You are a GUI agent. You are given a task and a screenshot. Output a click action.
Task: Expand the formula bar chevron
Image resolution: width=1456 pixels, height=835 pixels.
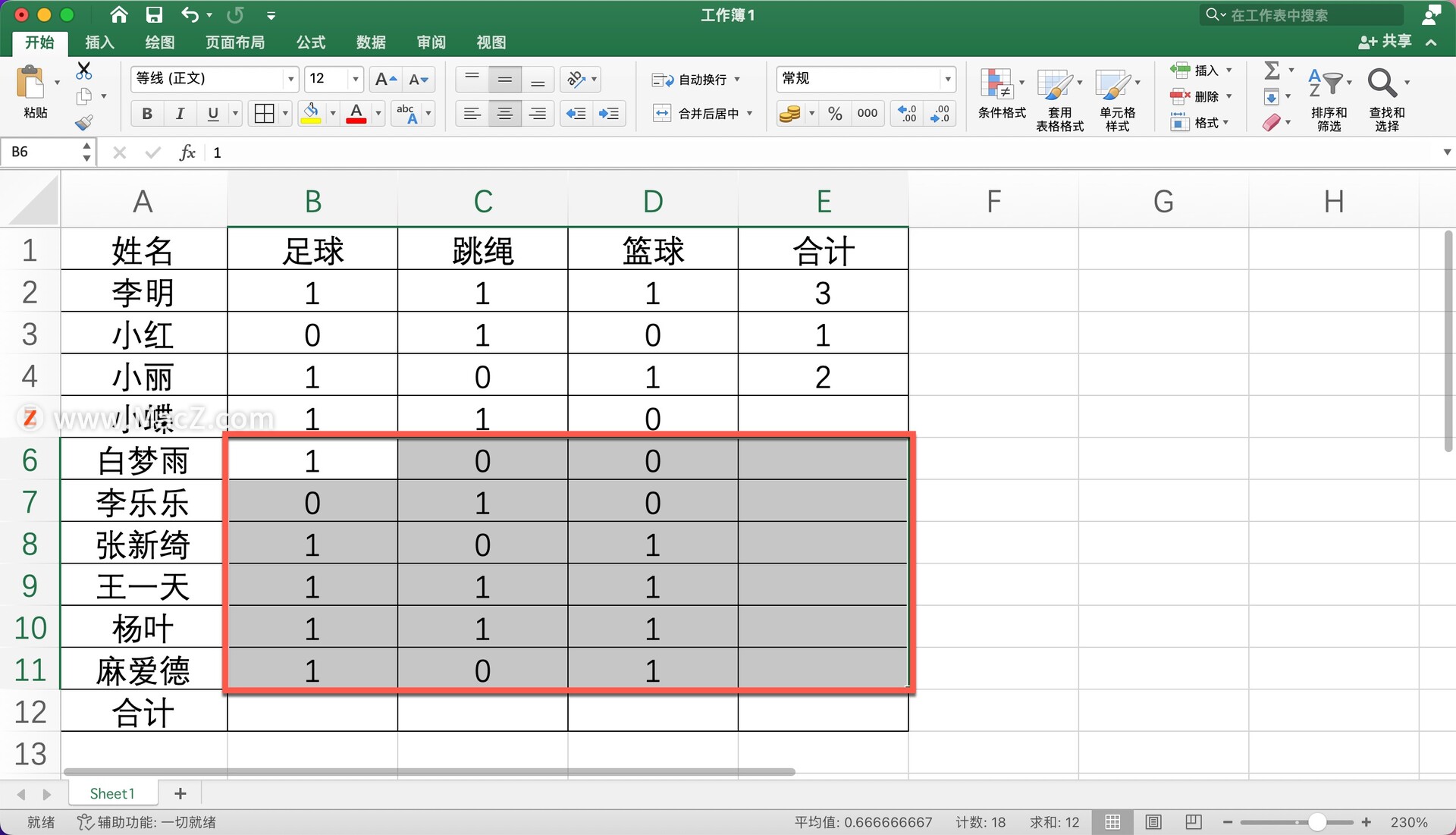[1447, 152]
